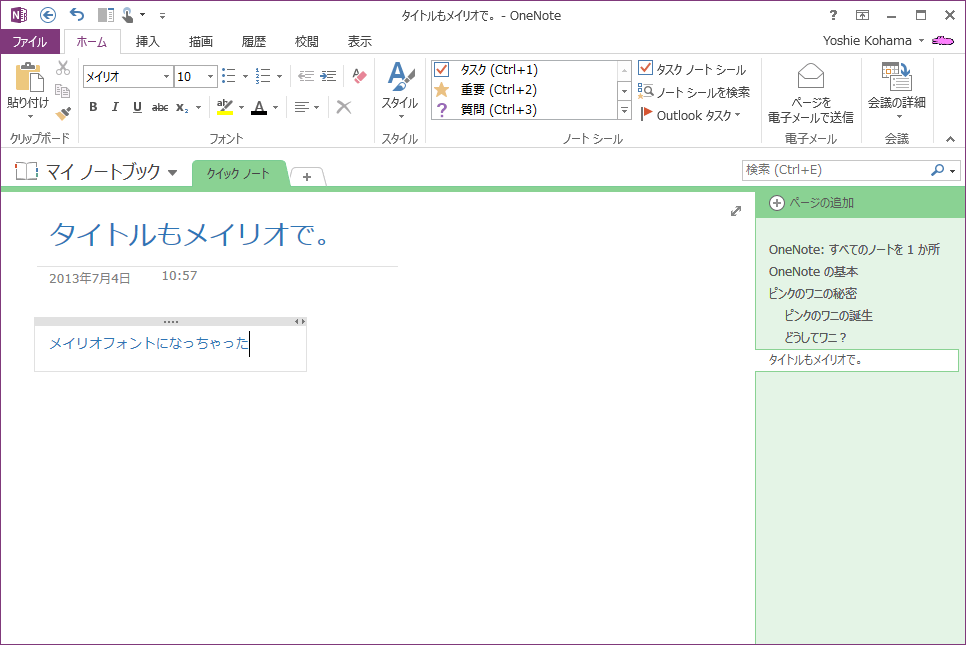Click the Back arrow in quick access toolbar
The height and width of the screenshot is (645, 966).
pyautogui.click(x=48, y=15)
